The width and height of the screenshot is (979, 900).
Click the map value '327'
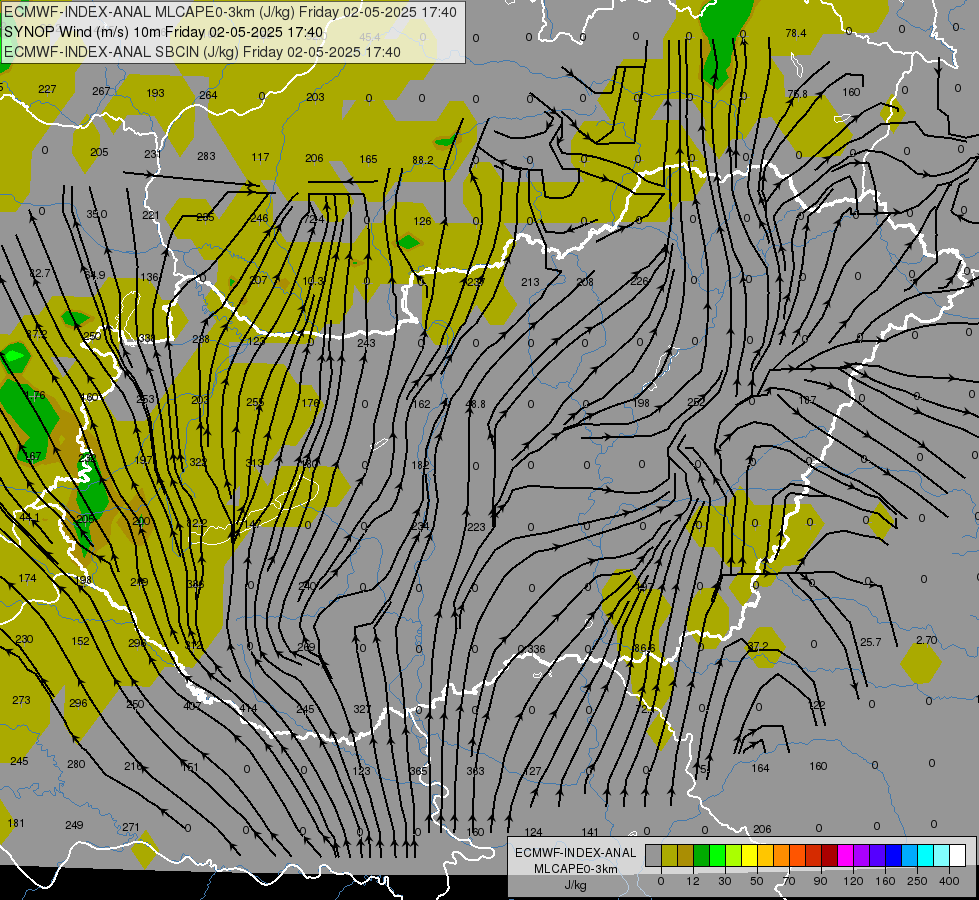(x=362, y=709)
